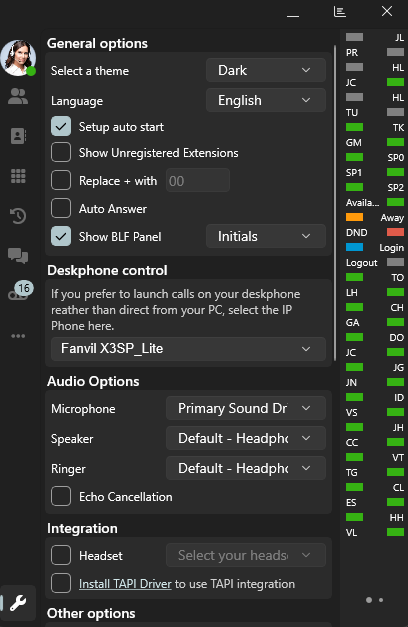Click the SP1 BLF key
408x627 pixels.
pyautogui.click(x=375, y=172)
